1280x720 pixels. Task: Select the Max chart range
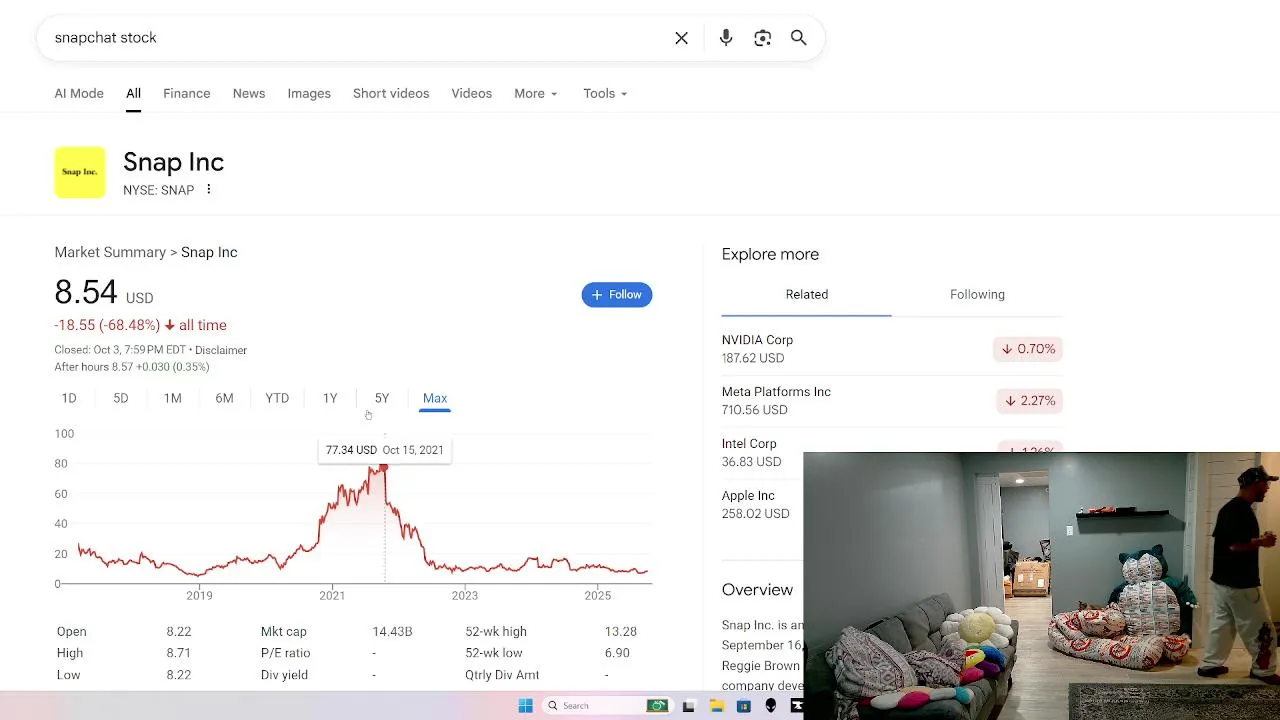(x=435, y=398)
